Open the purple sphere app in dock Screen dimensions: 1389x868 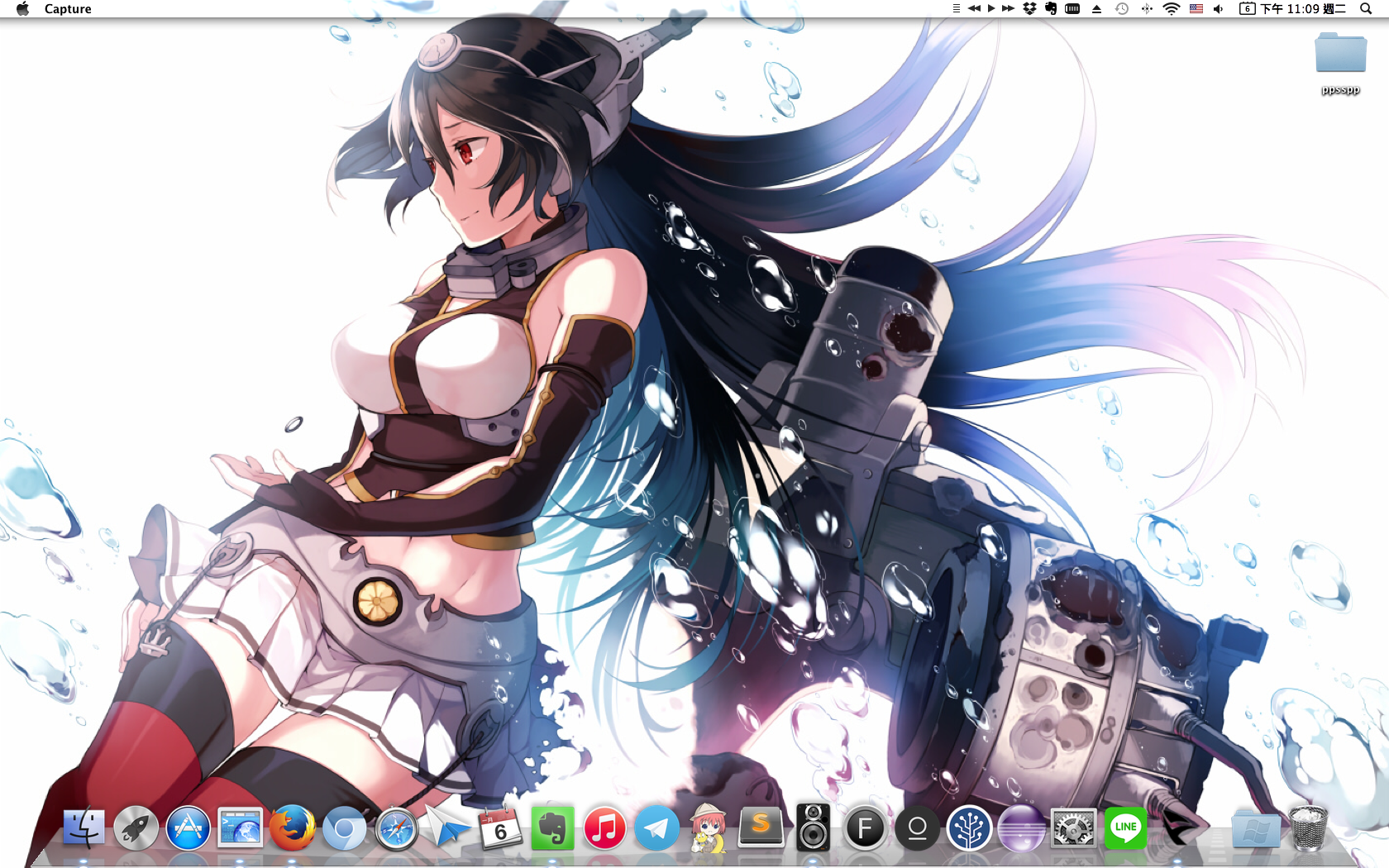point(1021,828)
